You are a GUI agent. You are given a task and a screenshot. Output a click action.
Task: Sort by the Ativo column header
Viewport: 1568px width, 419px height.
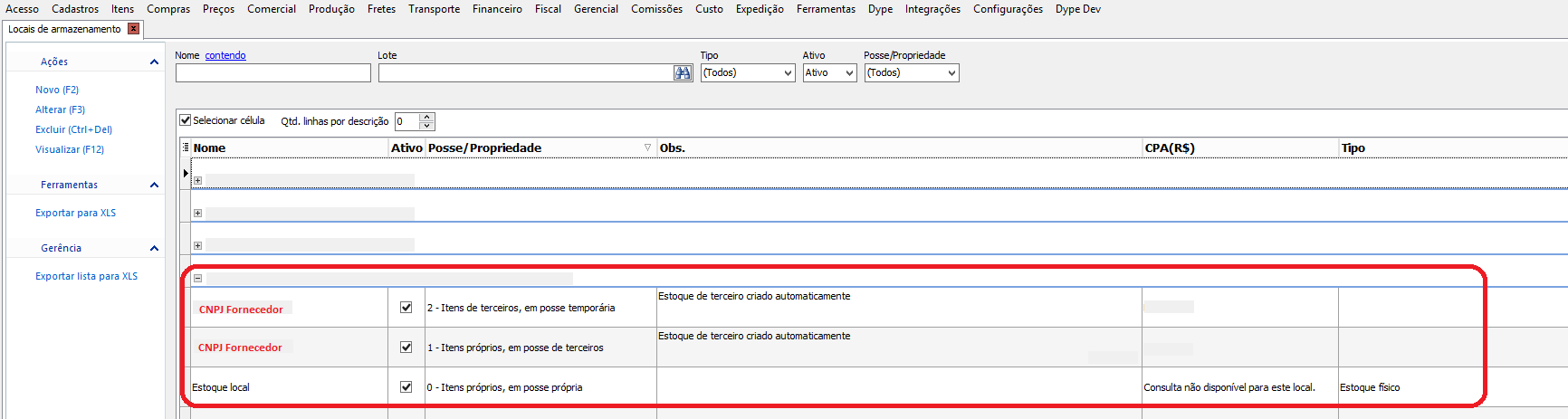pos(406,148)
